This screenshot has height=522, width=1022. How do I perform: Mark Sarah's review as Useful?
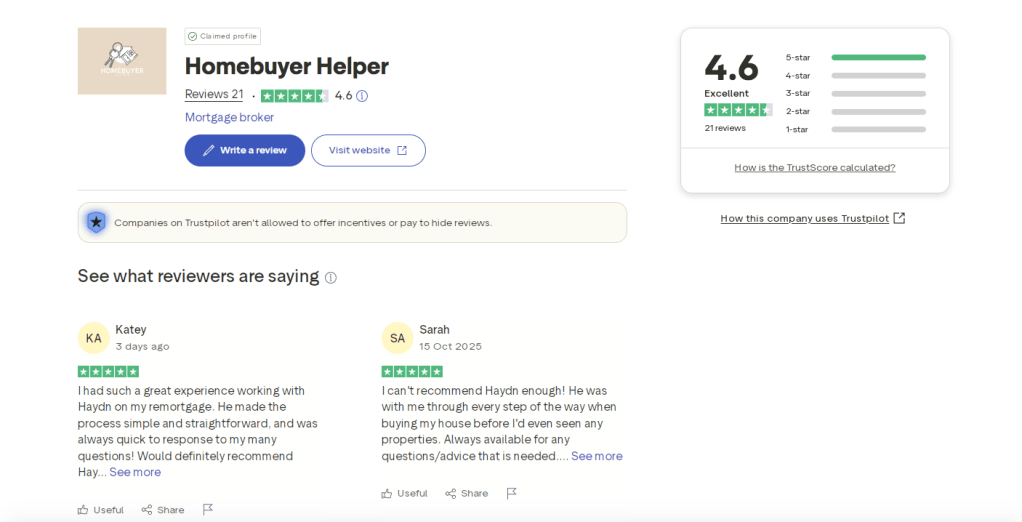[387, 493]
